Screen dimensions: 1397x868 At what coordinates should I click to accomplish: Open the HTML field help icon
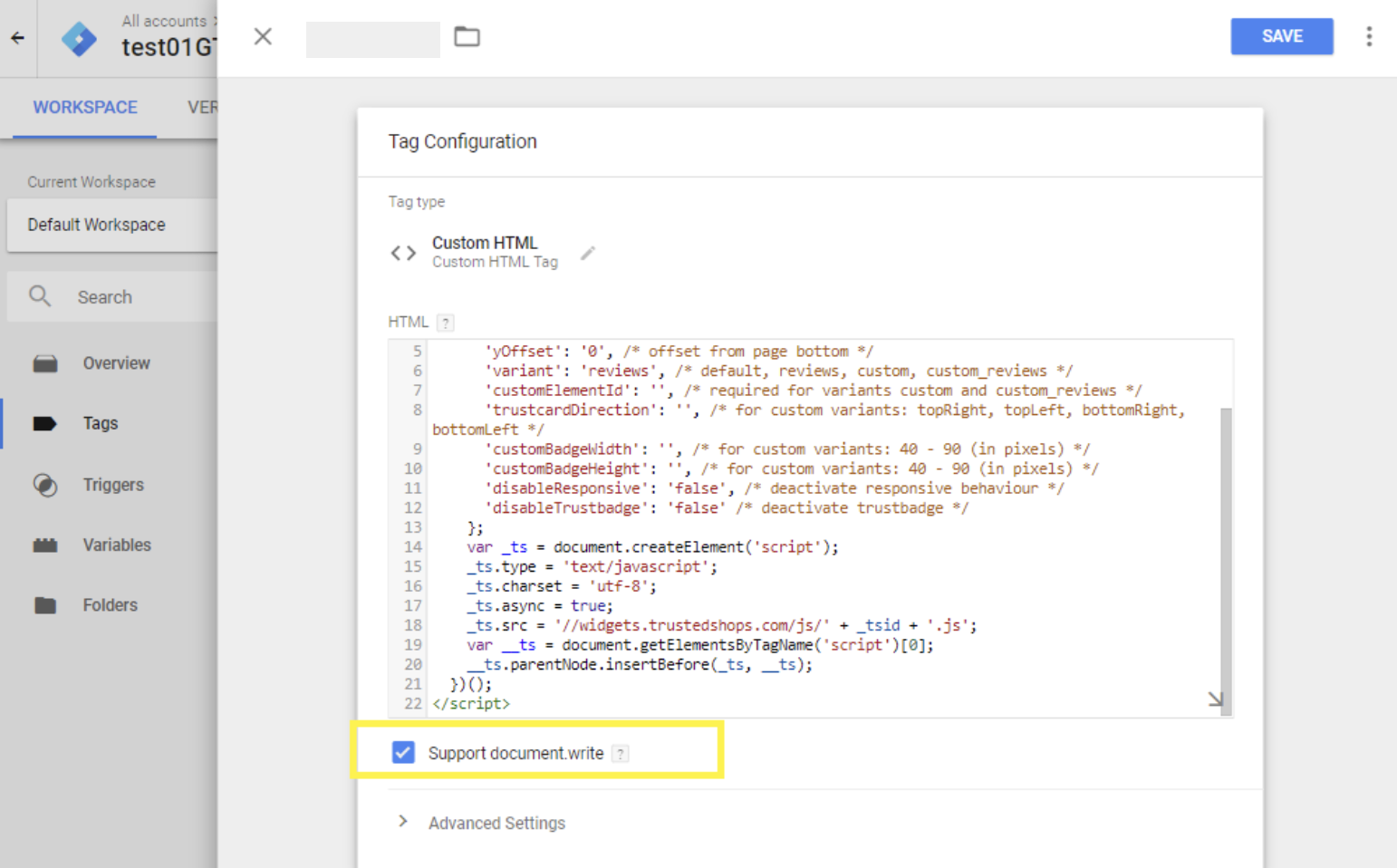click(x=445, y=323)
